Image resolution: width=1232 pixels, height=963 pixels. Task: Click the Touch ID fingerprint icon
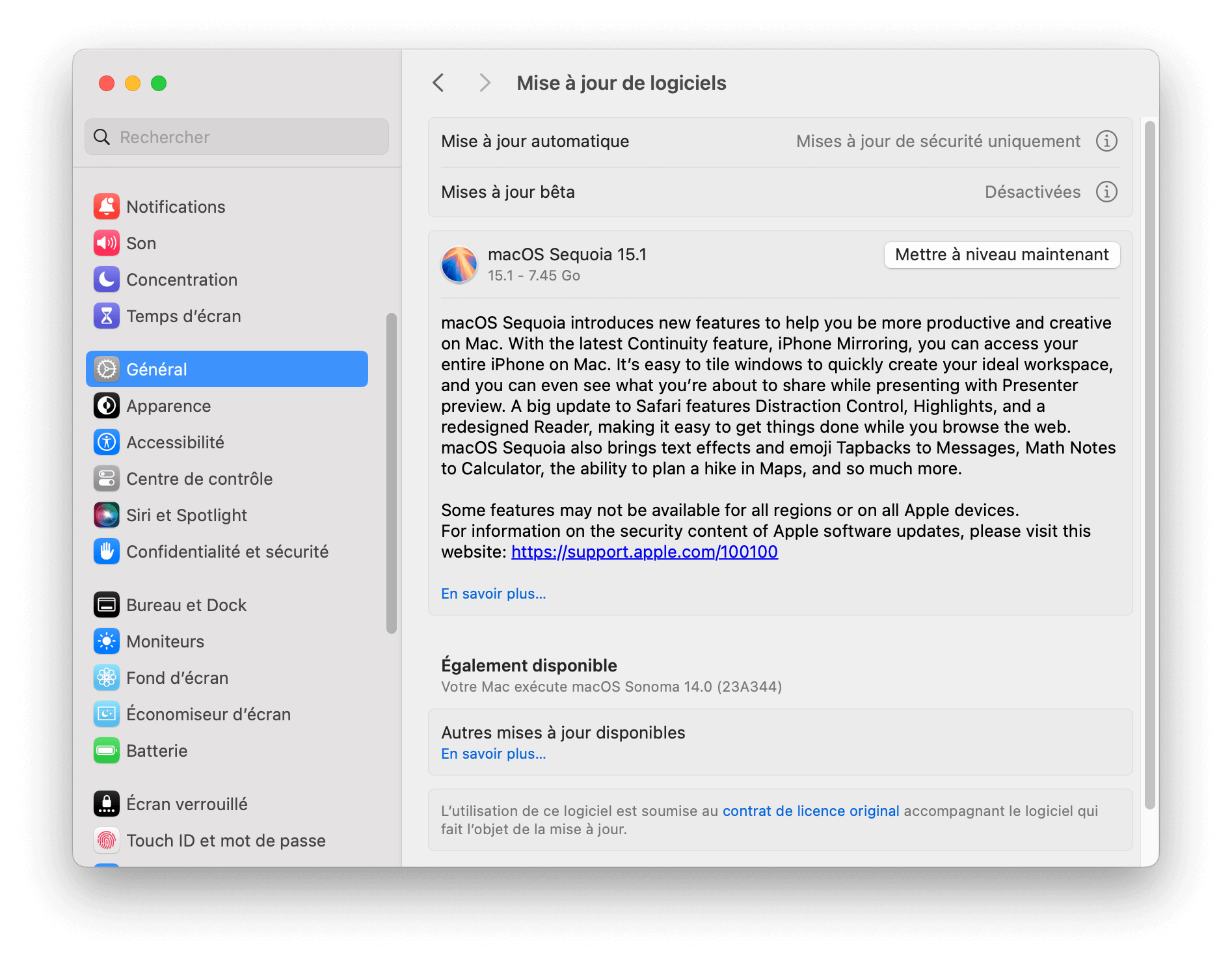(x=107, y=840)
